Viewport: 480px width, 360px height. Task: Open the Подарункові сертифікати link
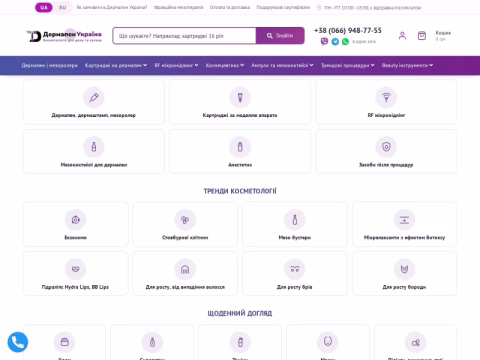tap(283, 7)
